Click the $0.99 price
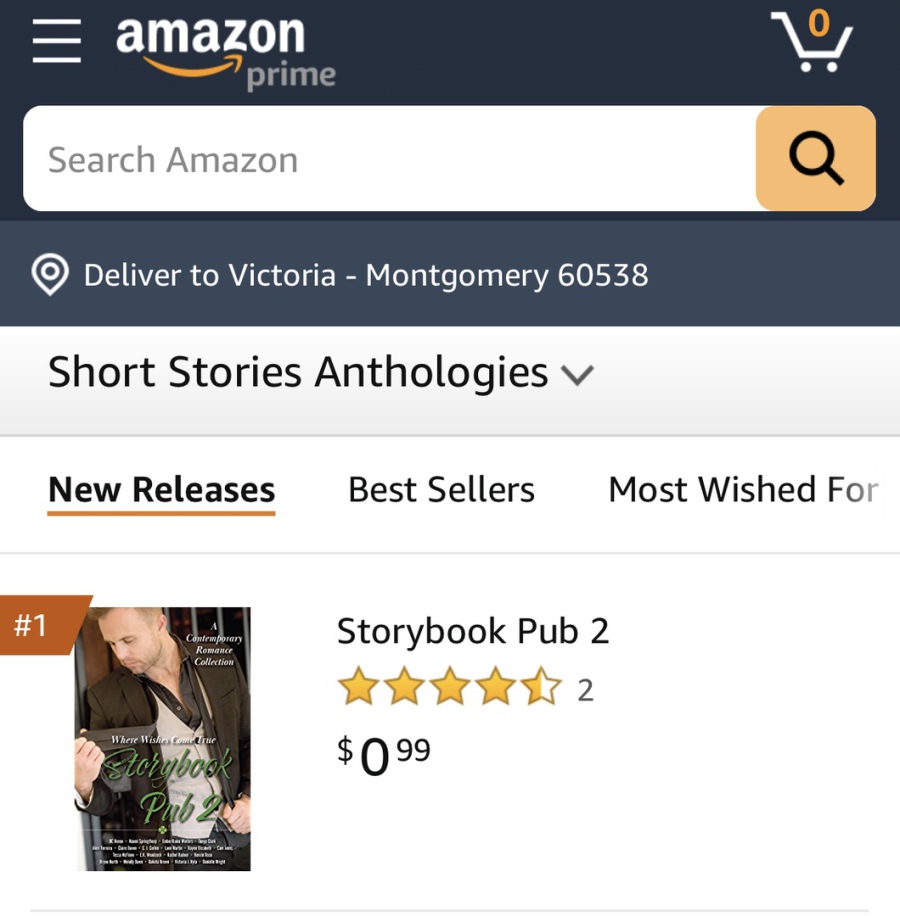This screenshot has height=916, width=900. pyautogui.click(x=384, y=755)
